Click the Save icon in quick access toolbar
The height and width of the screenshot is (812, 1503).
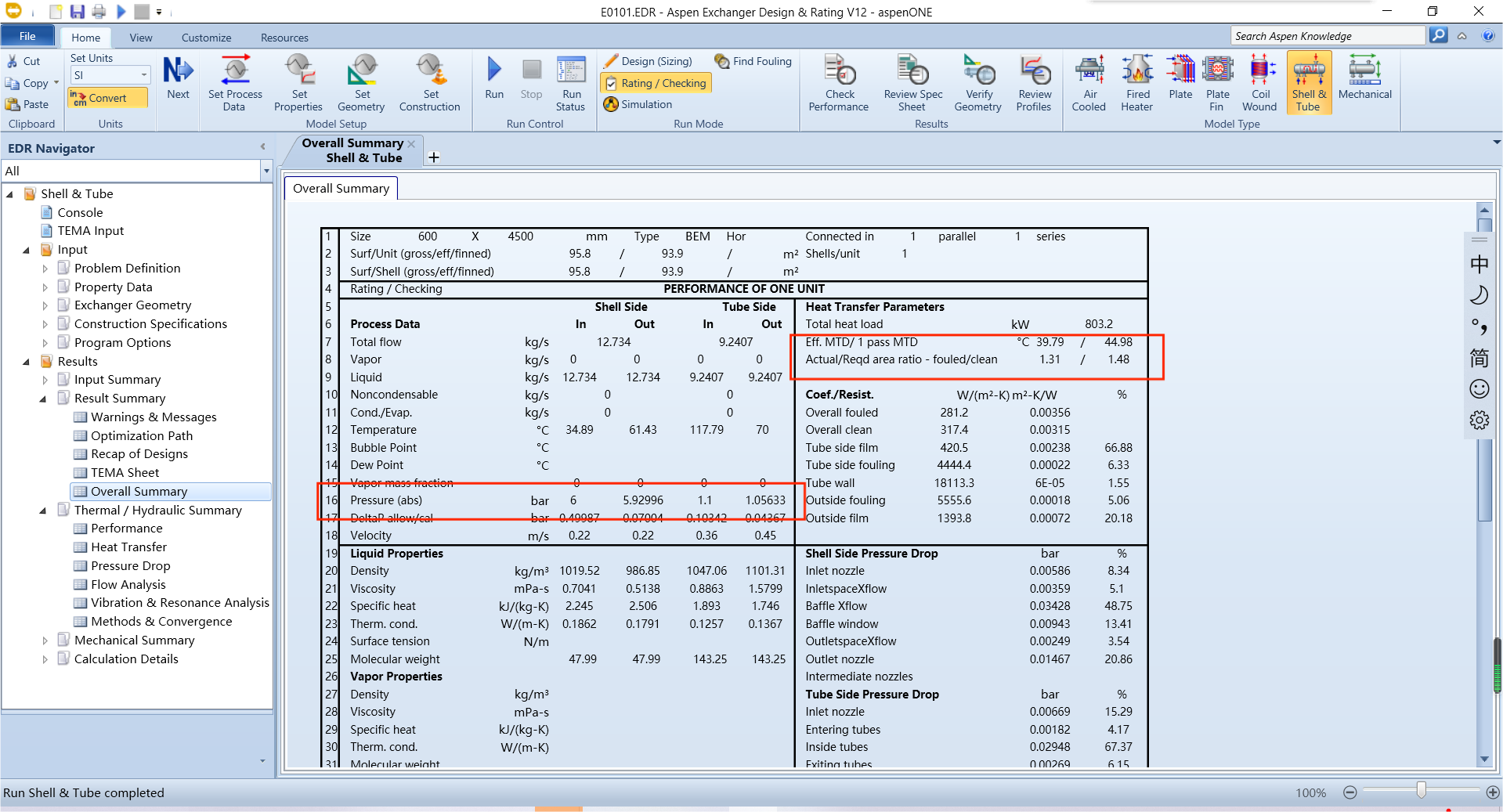tap(77, 12)
